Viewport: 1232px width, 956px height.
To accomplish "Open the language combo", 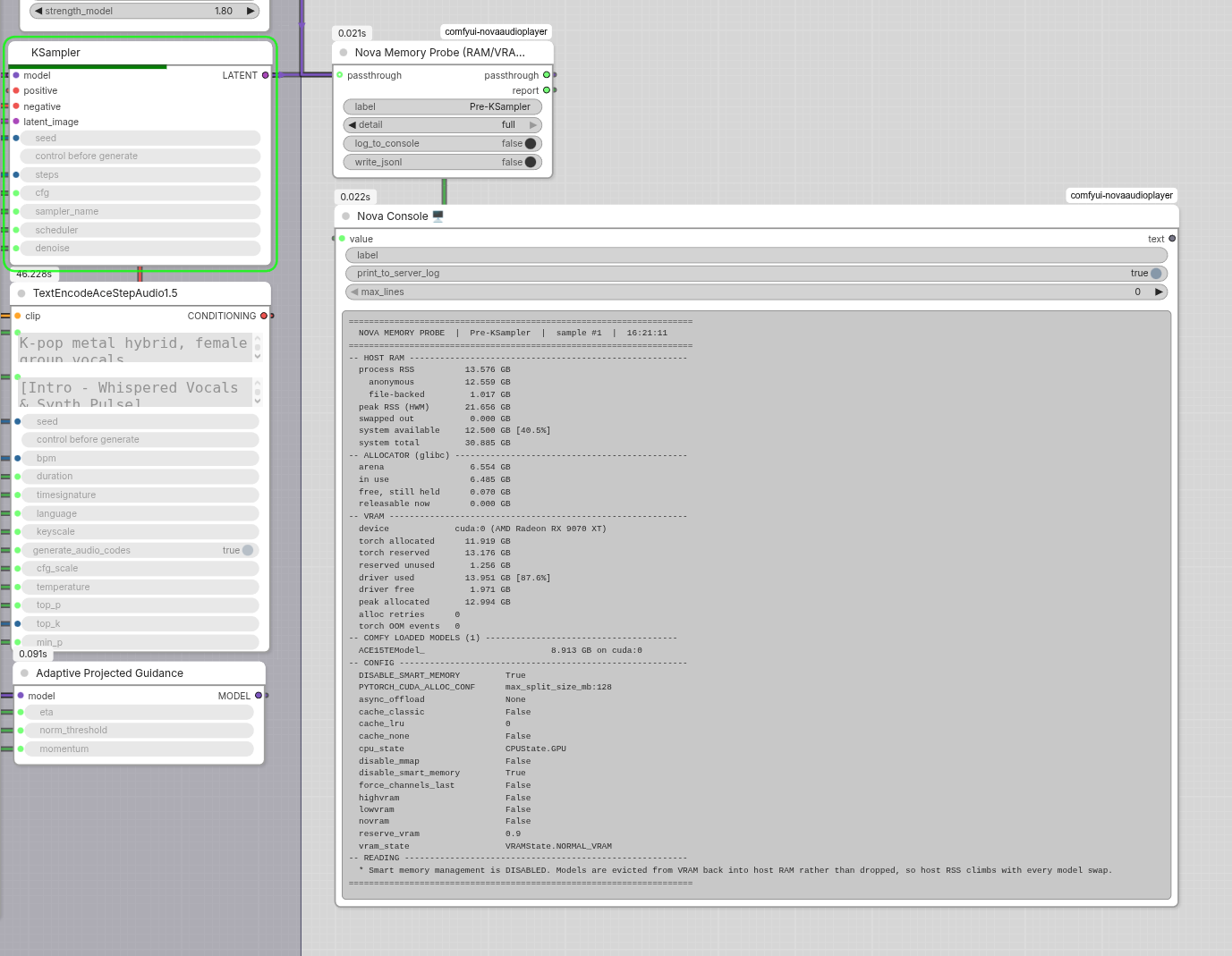I will pos(140,513).
